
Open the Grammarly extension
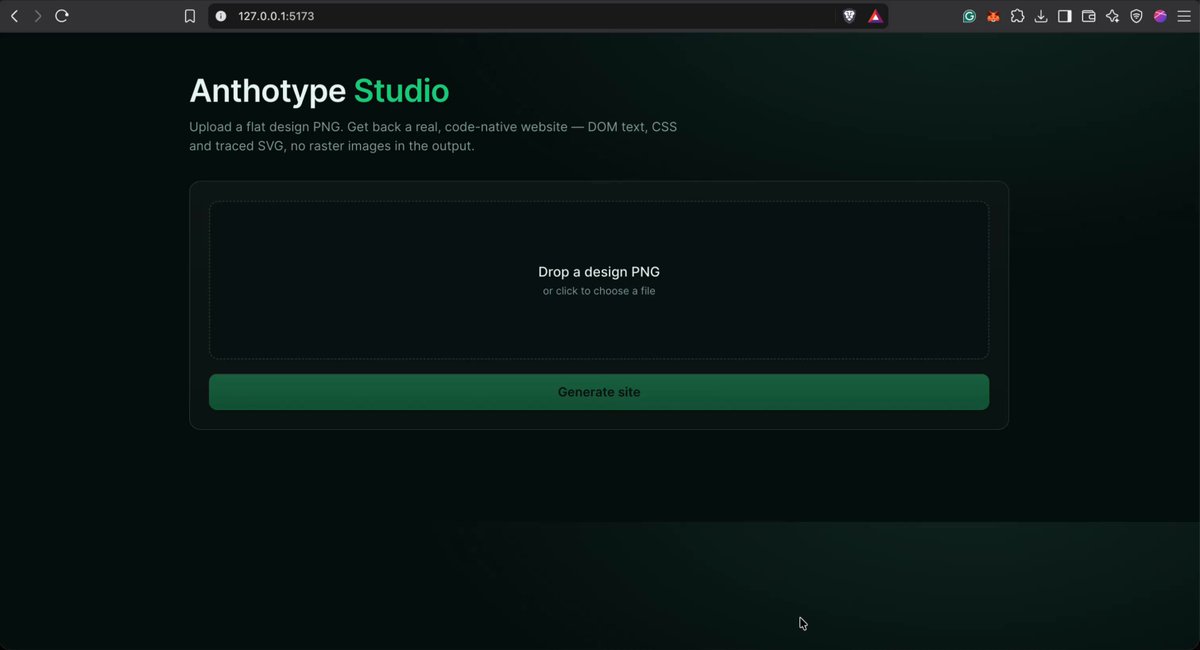click(x=969, y=16)
